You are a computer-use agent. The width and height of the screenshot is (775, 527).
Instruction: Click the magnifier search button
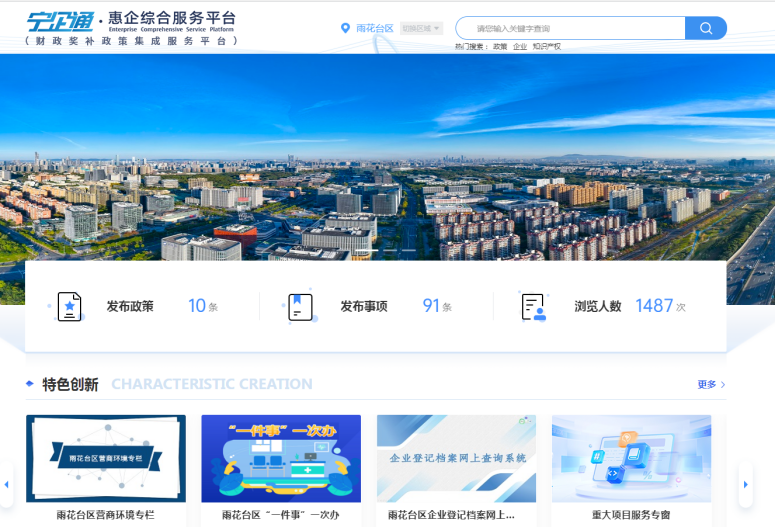(706, 28)
